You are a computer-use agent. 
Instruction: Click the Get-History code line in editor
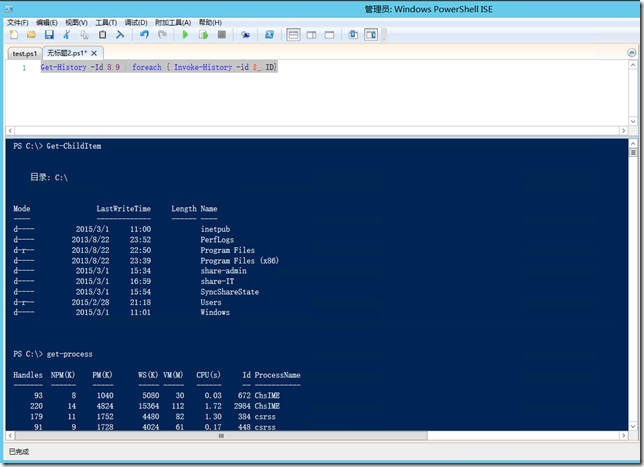[x=159, y=67]
